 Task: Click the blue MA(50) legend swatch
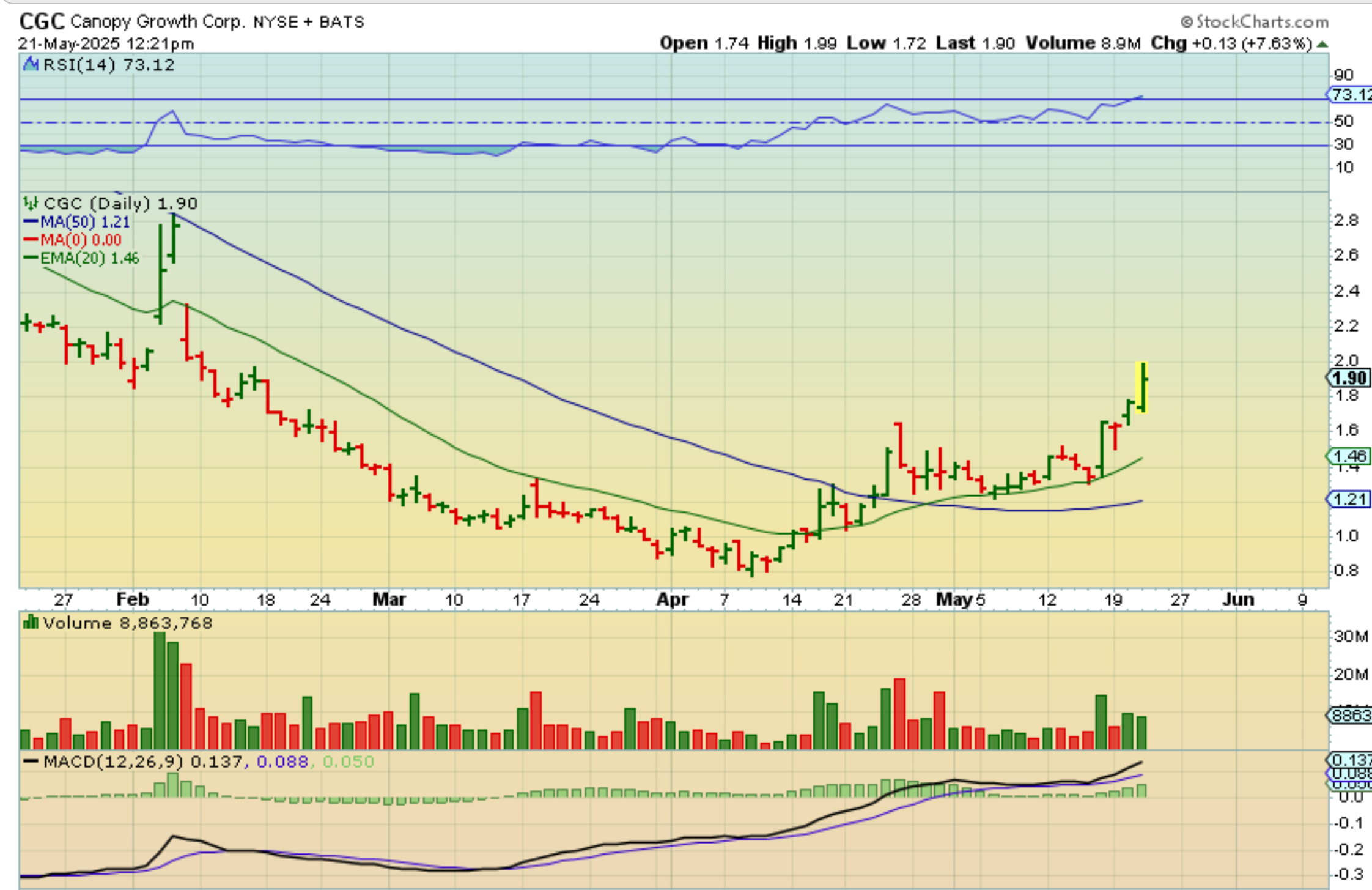point(31,222)
